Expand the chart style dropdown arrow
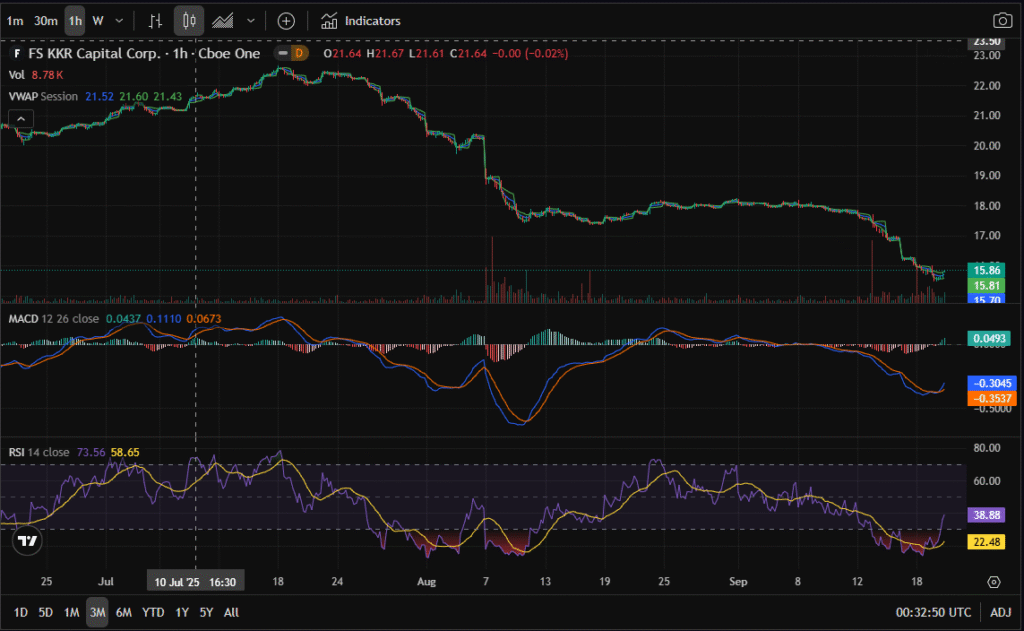The width and height of the screenshot is (1024, 631). [x=250, y=20]
